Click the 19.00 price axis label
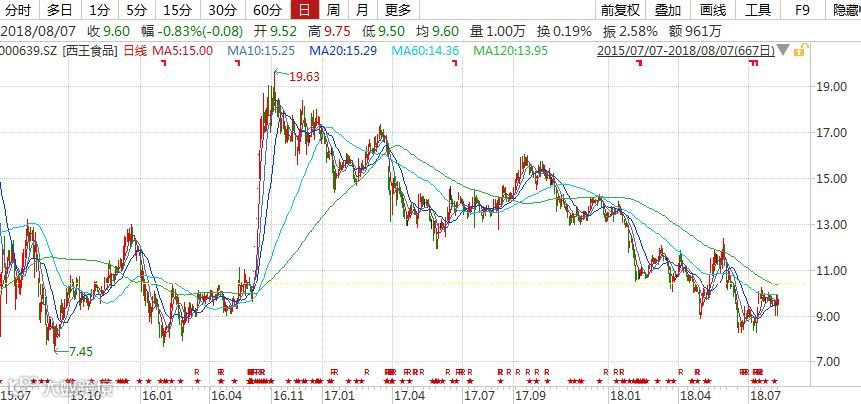Image resolution: width=861 pixels, height=404 pixels. pos(832,87)
